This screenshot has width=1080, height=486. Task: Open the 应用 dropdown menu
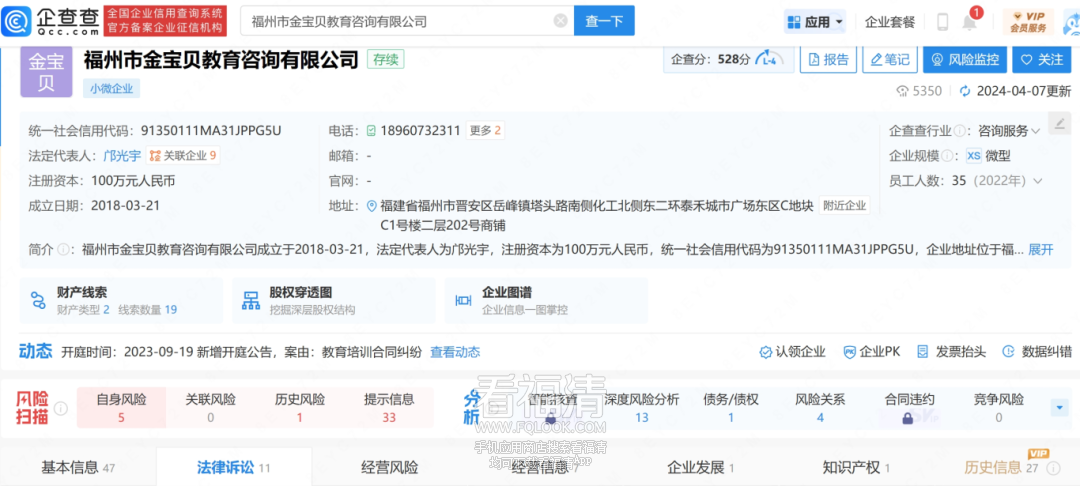[815, 21]
